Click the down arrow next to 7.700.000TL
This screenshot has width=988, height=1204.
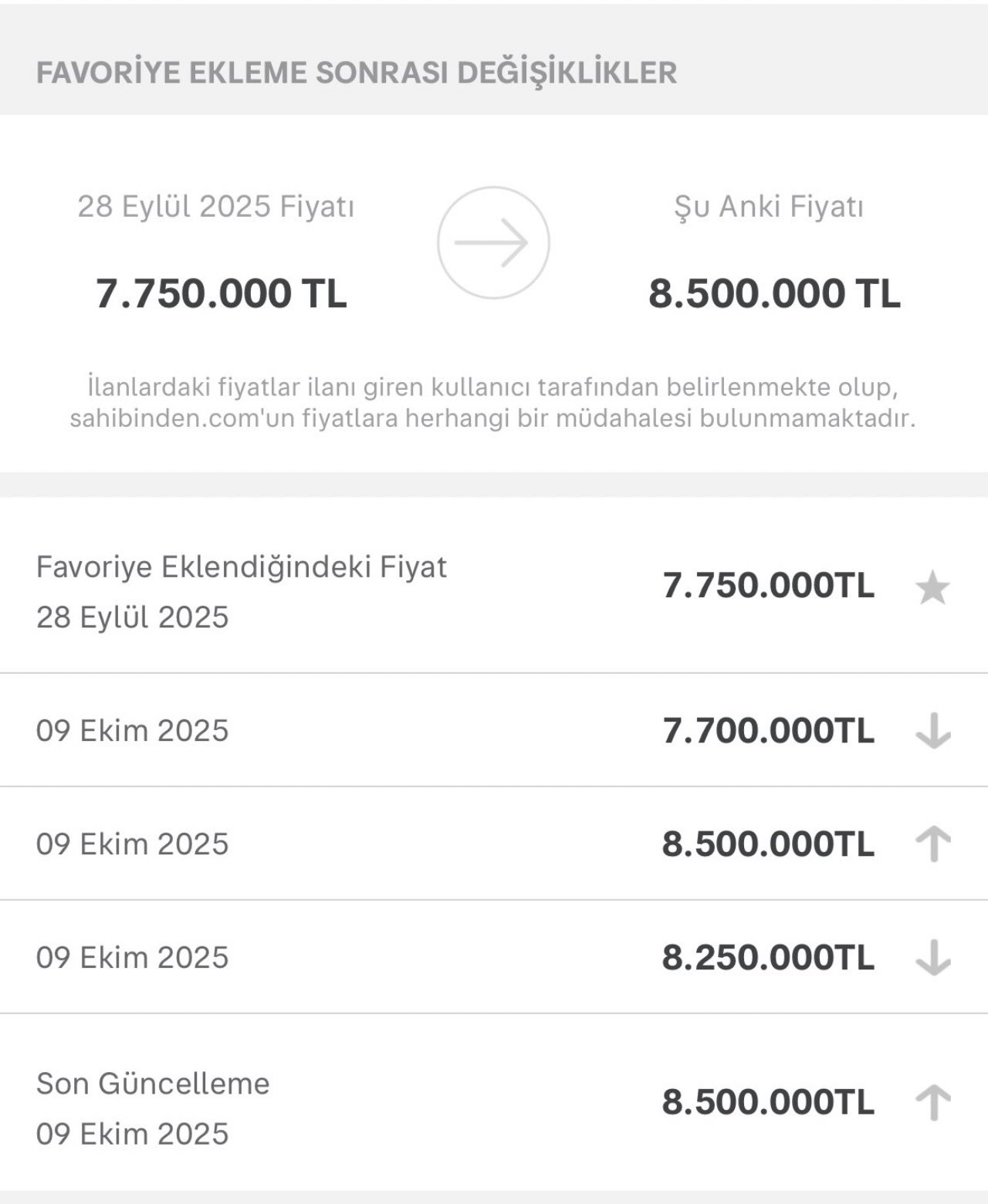pyautogui.click(x=932, y=731)
